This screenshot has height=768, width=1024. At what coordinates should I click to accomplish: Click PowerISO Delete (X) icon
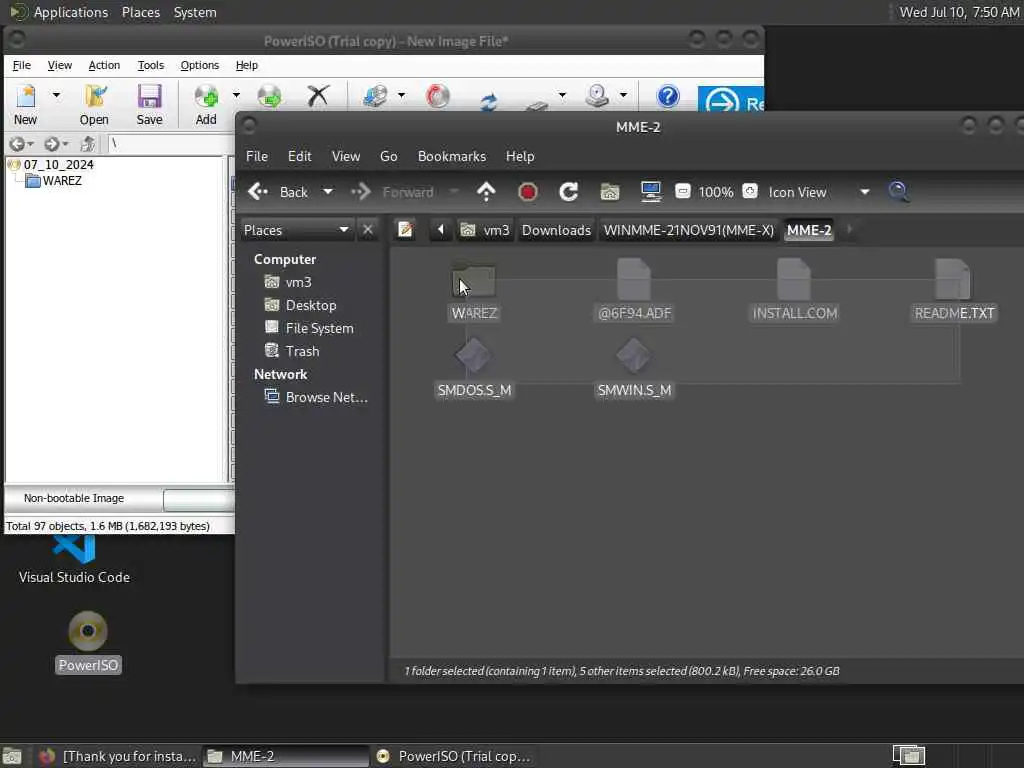(318, 96)
